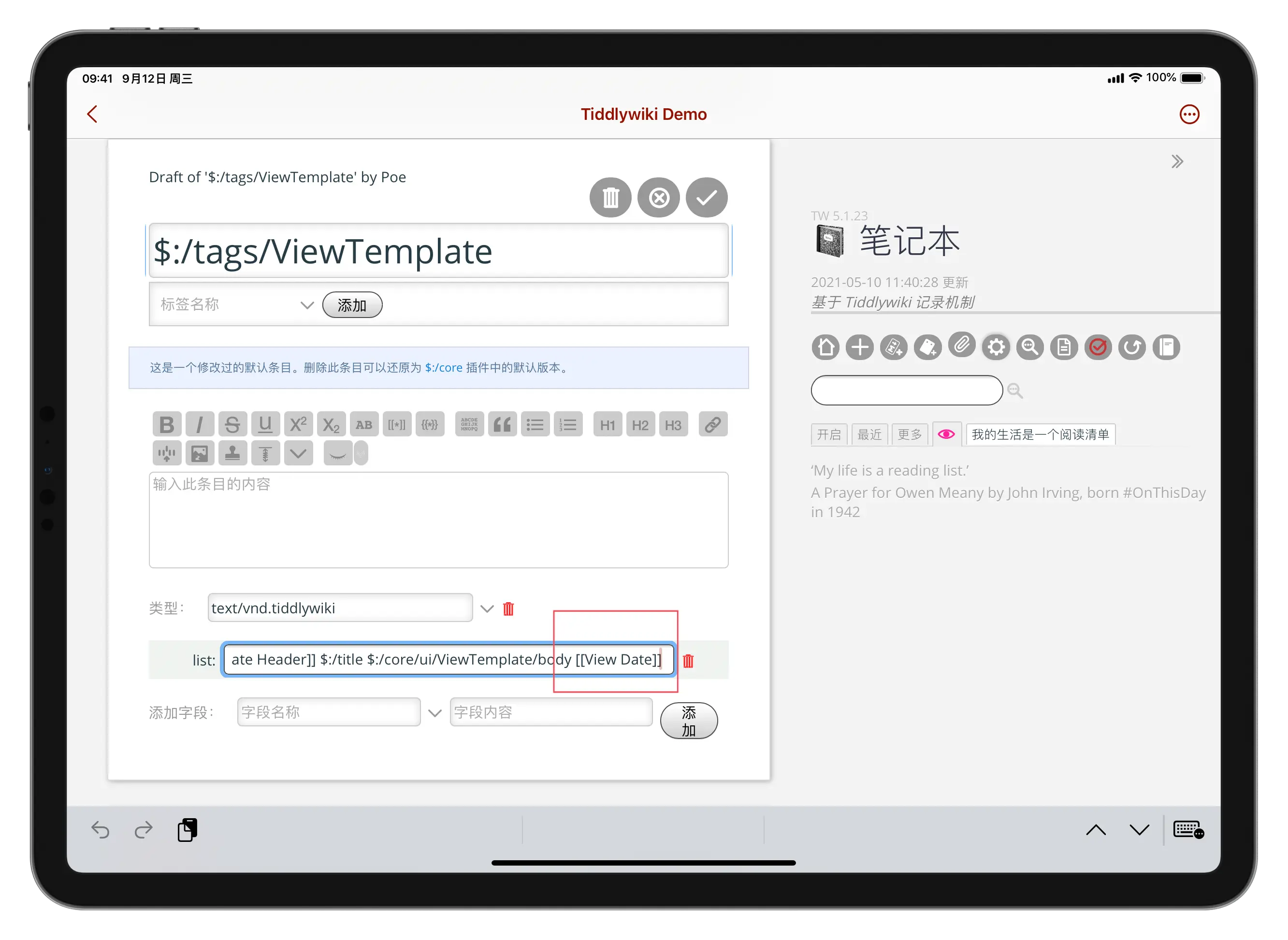1288x940 pixels.
Task: Click the sidebar search box
Action: (x=906, y=390)
